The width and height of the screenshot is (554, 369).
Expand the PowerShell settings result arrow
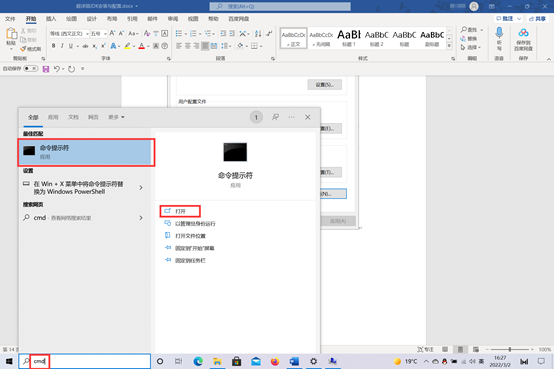pos(141,187)
